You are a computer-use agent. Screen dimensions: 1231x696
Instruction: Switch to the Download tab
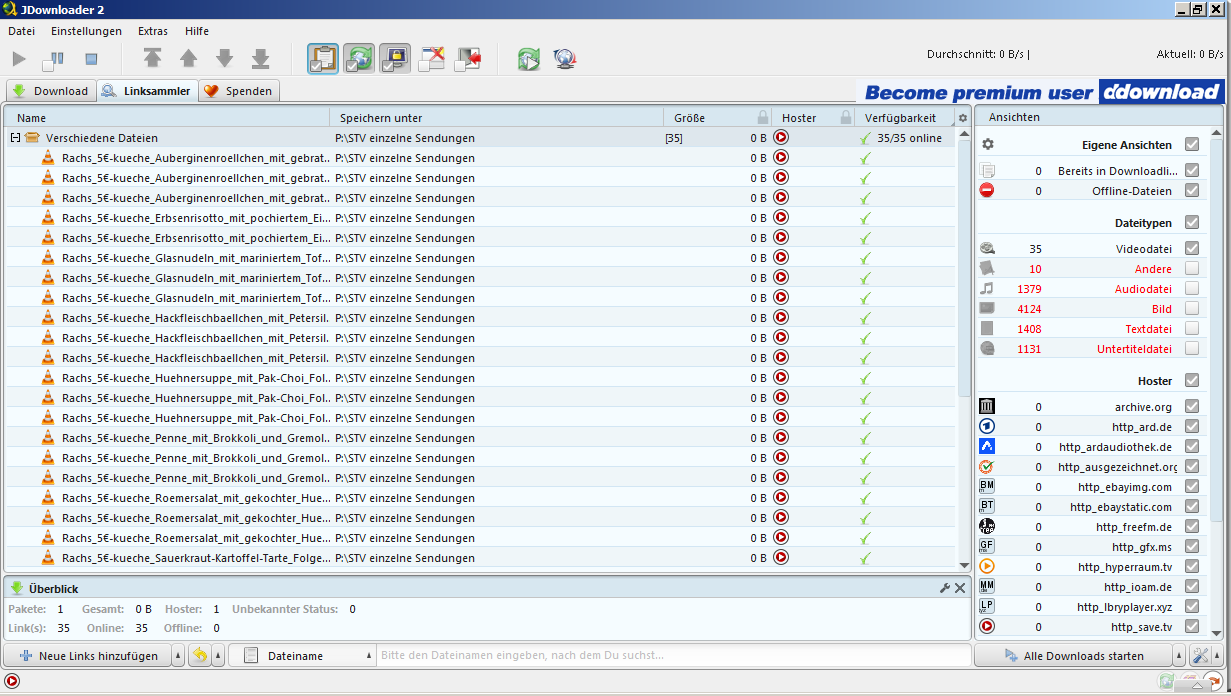51,91
